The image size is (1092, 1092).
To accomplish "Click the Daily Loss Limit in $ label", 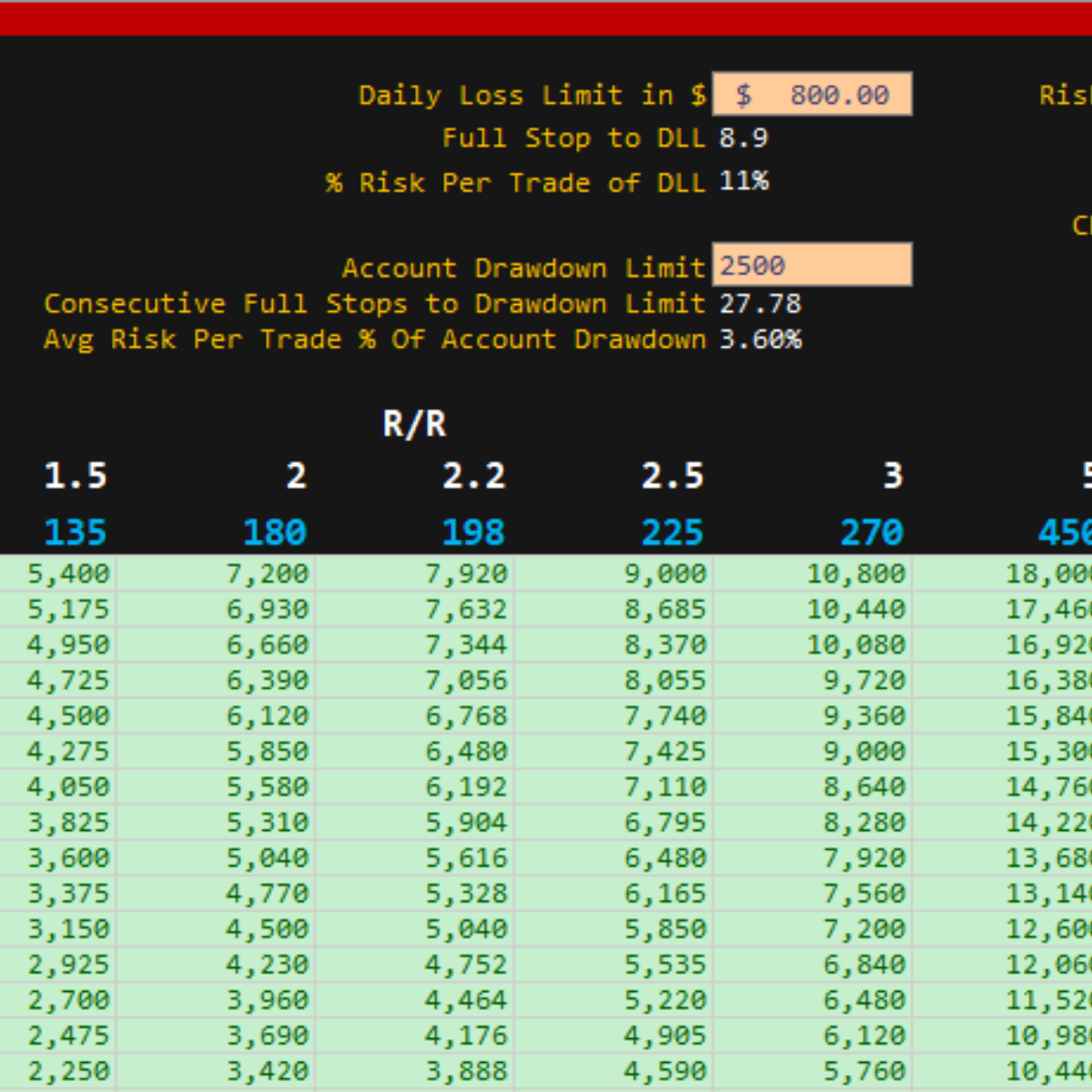I will tap(532, 95).
